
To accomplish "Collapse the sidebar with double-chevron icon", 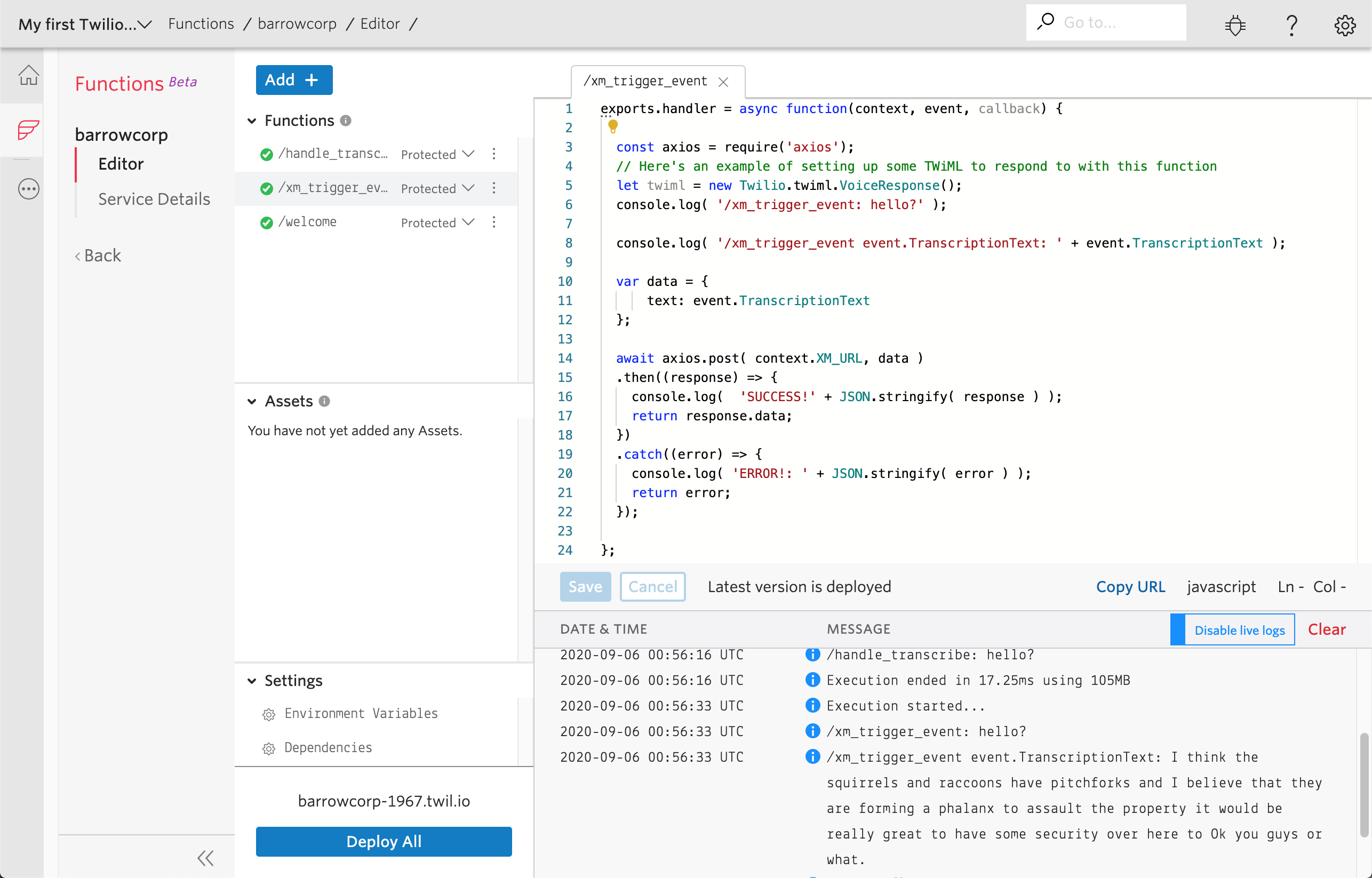I will pos(205,858).
